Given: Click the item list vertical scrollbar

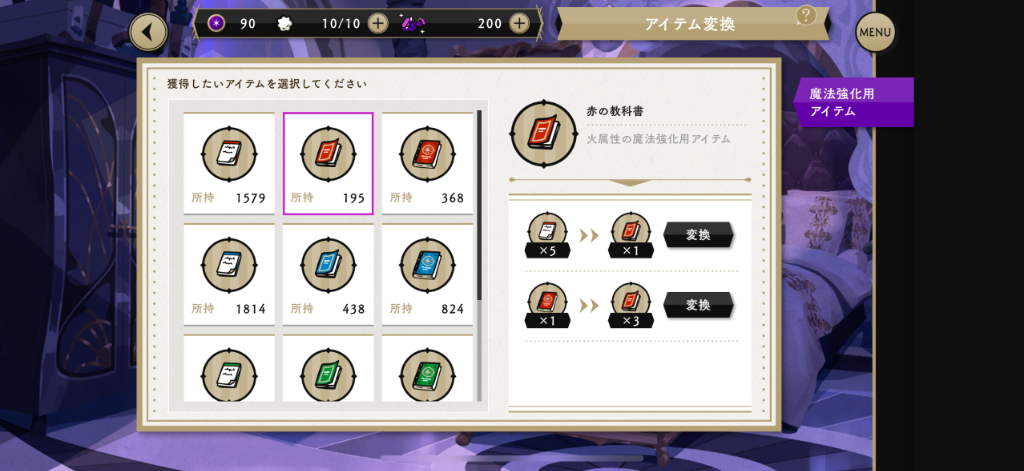Looking at the screenshot, I should [480, 255].
